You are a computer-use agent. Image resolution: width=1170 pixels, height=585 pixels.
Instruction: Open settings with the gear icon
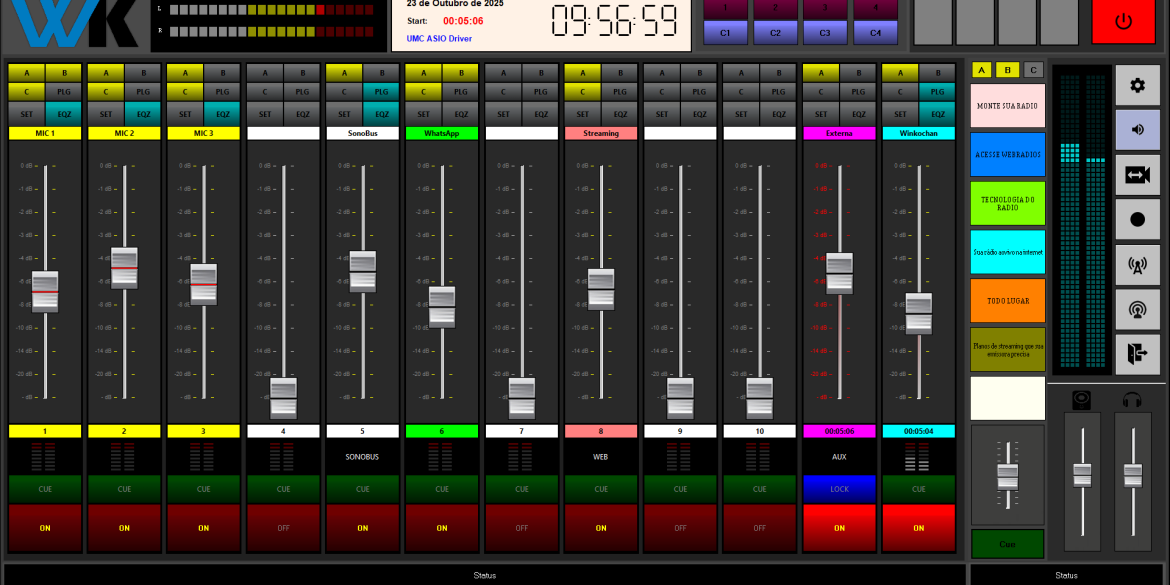tap(1137, 85)
